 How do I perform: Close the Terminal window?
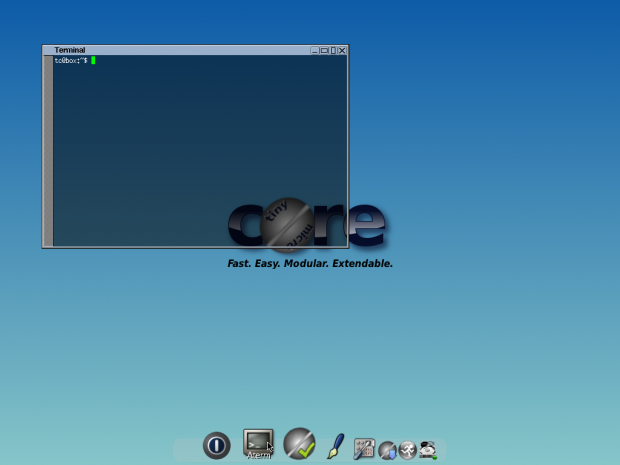pos(342,50)
